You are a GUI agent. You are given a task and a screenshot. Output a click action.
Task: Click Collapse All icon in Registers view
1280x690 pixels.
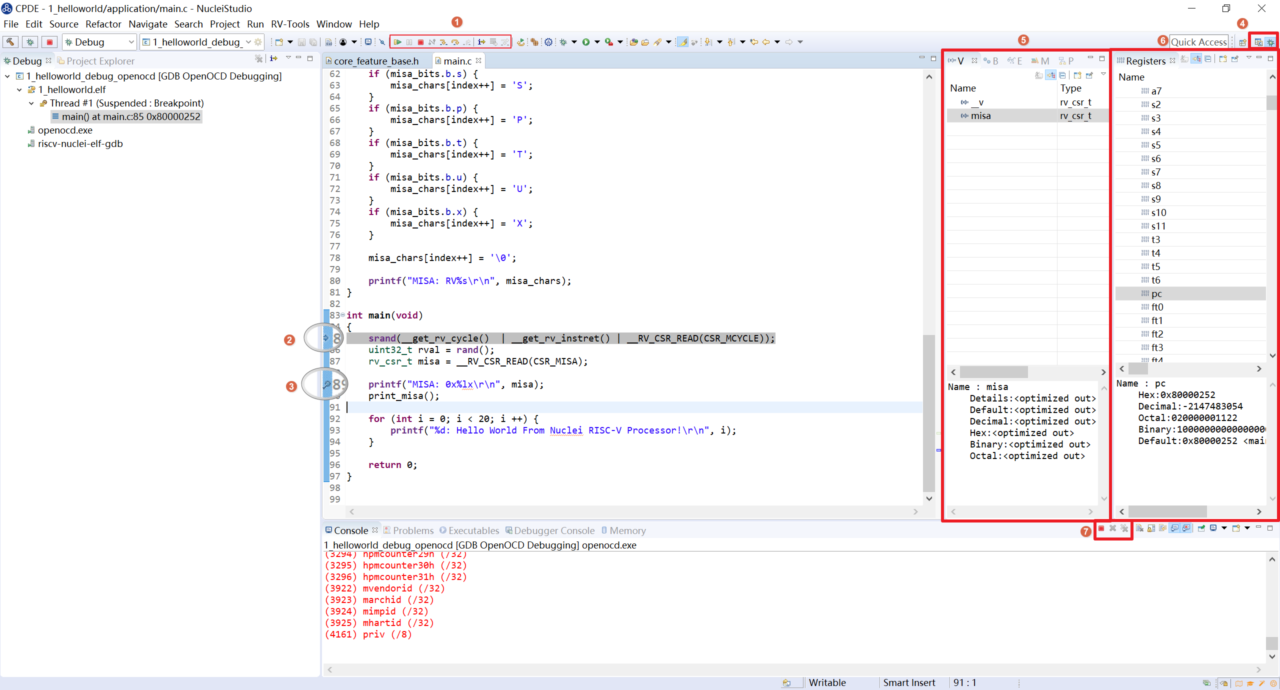[x=1208, y=59]
